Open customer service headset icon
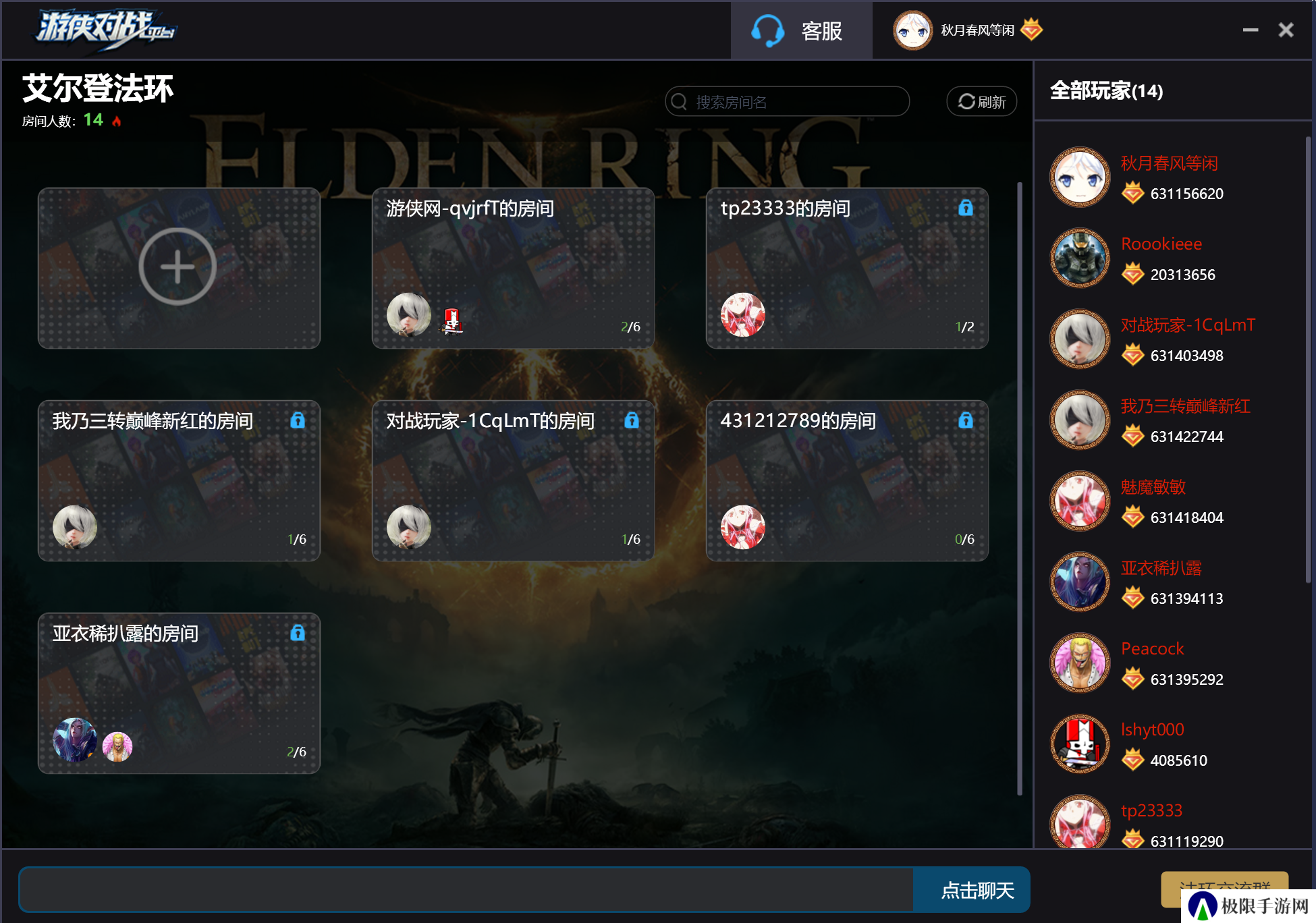 [767, 31]
